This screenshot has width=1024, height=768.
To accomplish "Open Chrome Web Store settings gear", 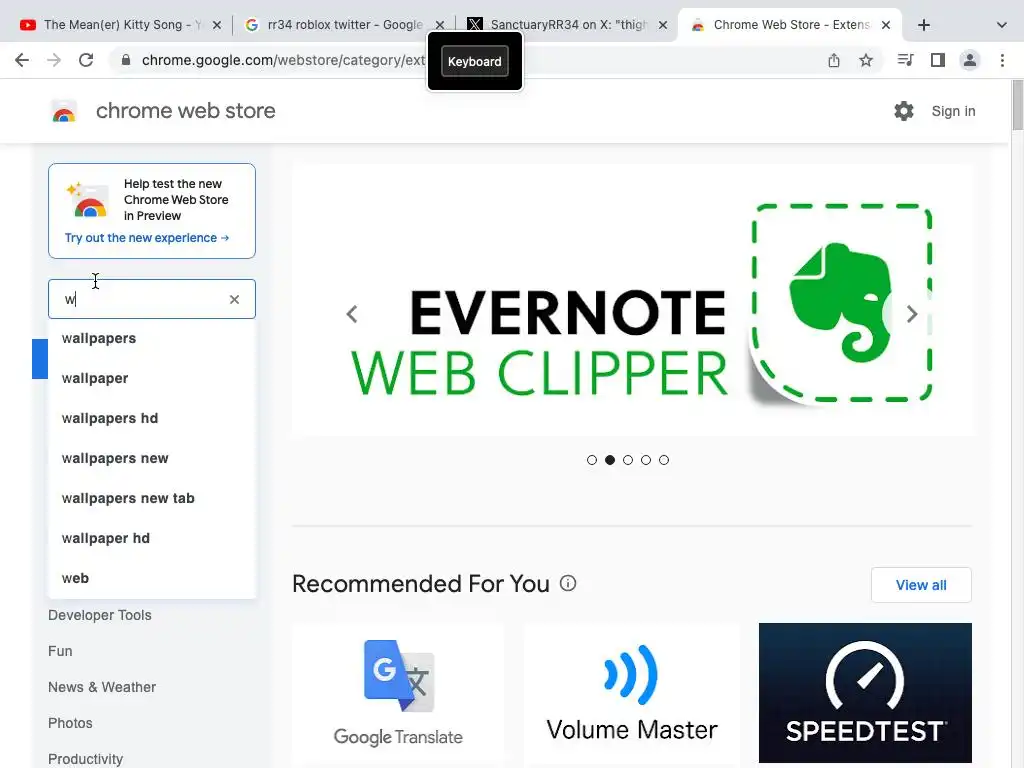I will click(x=903, y=111).
